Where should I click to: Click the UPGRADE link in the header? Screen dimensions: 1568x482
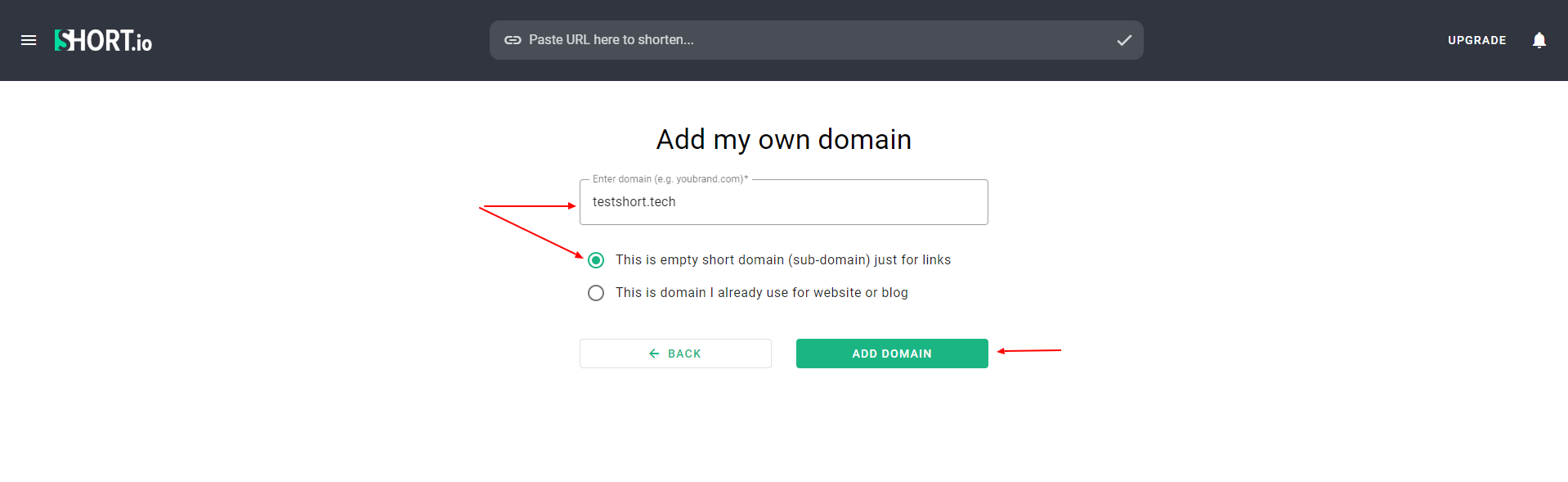pos(1476,40)
